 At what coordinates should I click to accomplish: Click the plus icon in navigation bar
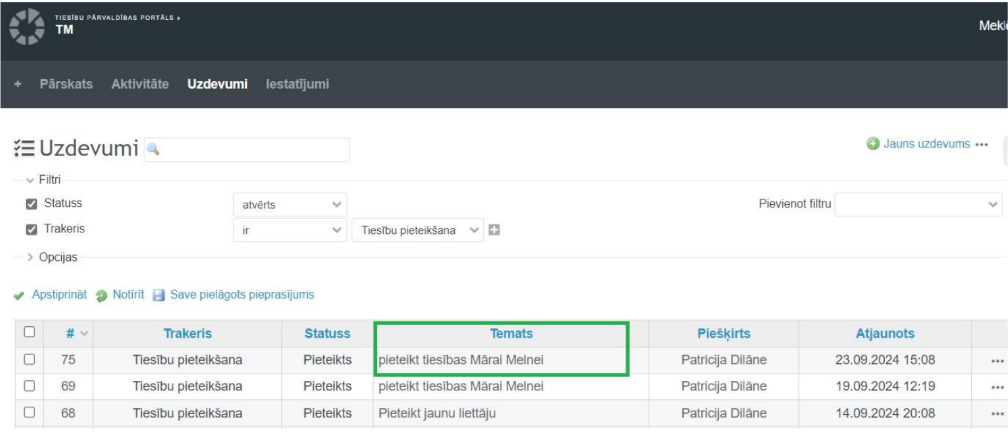tap(18, 84)
